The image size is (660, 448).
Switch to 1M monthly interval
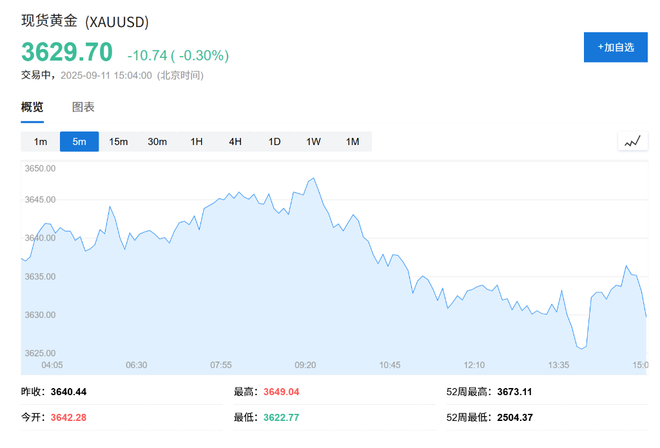(x=352, y=142)
